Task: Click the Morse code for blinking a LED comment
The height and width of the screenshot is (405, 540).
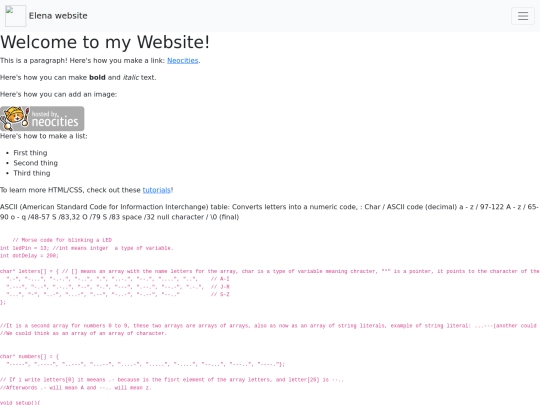Action: click(62, 240)
